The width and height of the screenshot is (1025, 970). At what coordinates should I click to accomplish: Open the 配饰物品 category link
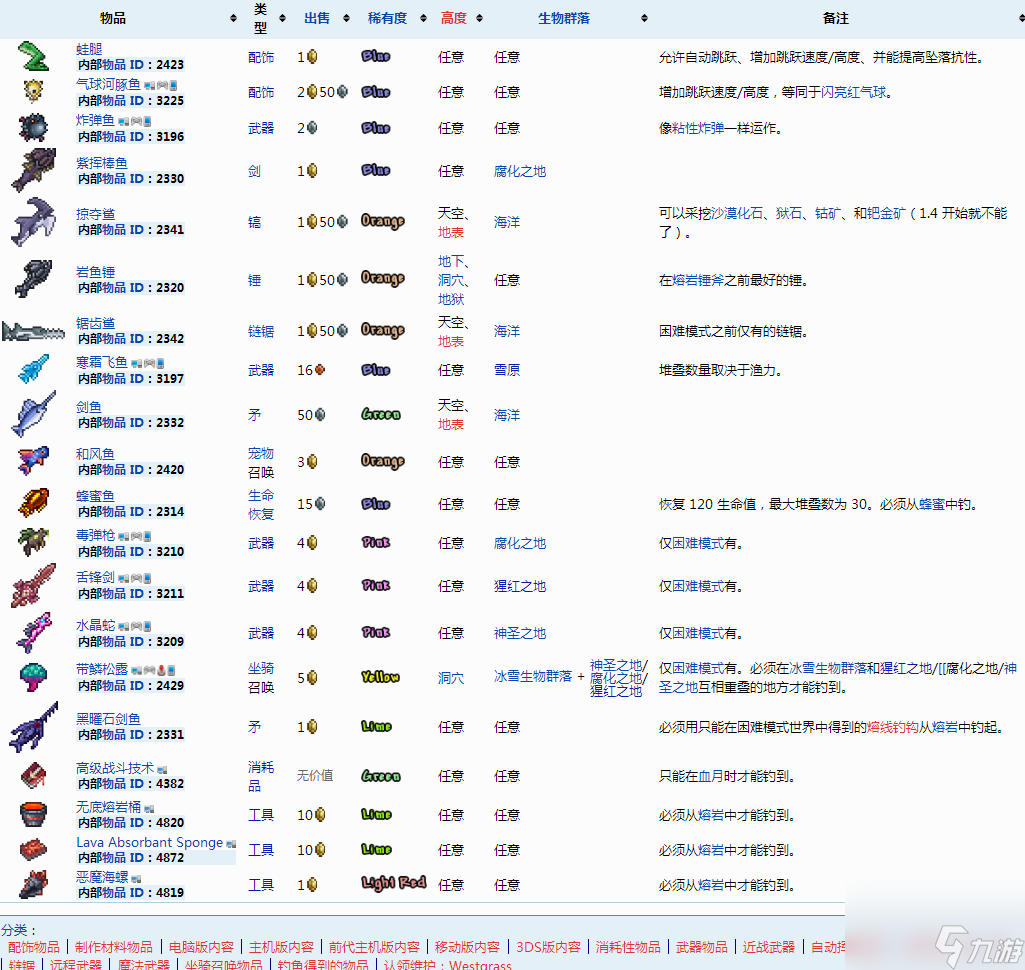pos(33,947)
